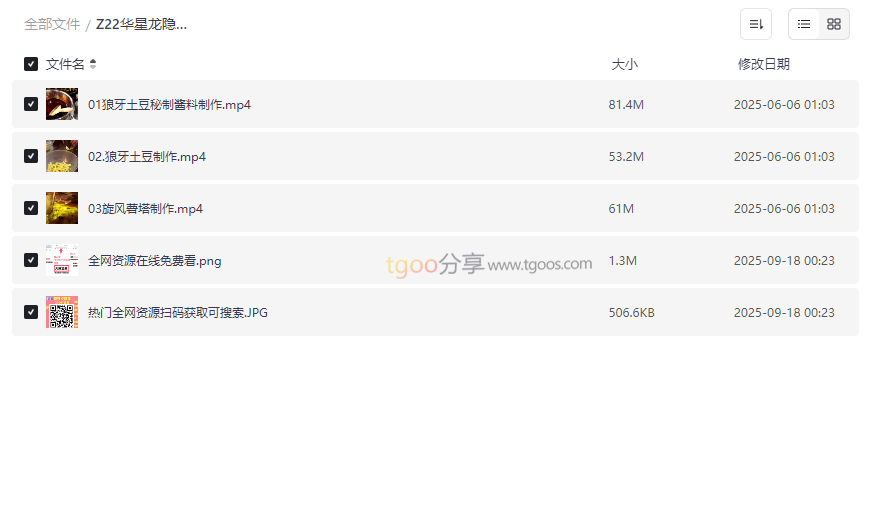Click the 大小 column header

[x=624, y=64]
